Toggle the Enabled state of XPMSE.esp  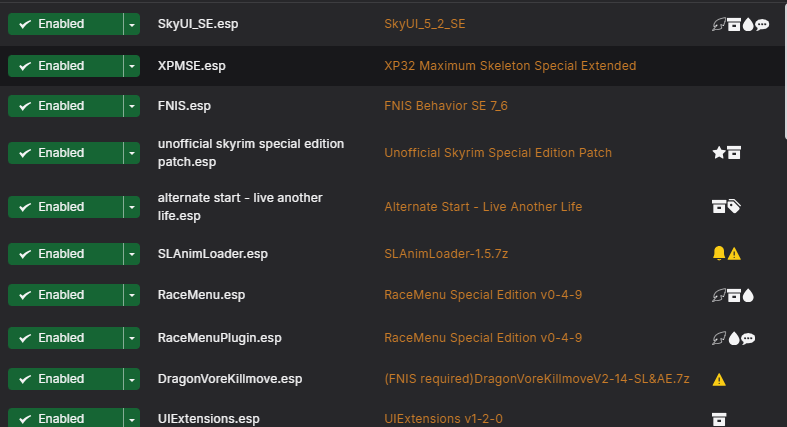(65, 66)
